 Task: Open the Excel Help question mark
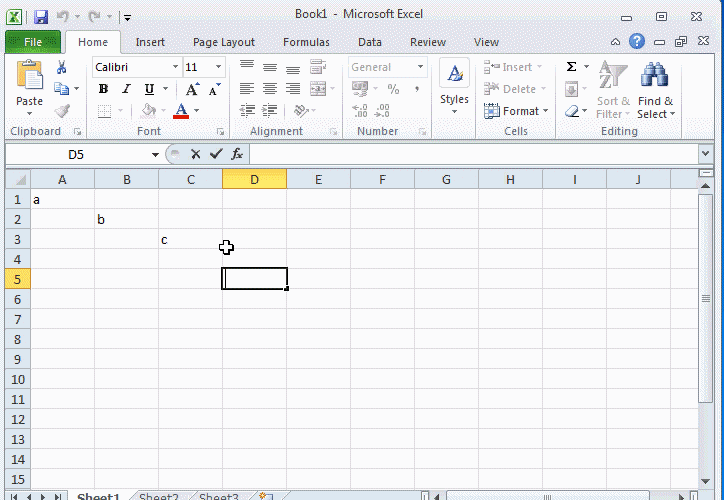[x=637, y=42]
